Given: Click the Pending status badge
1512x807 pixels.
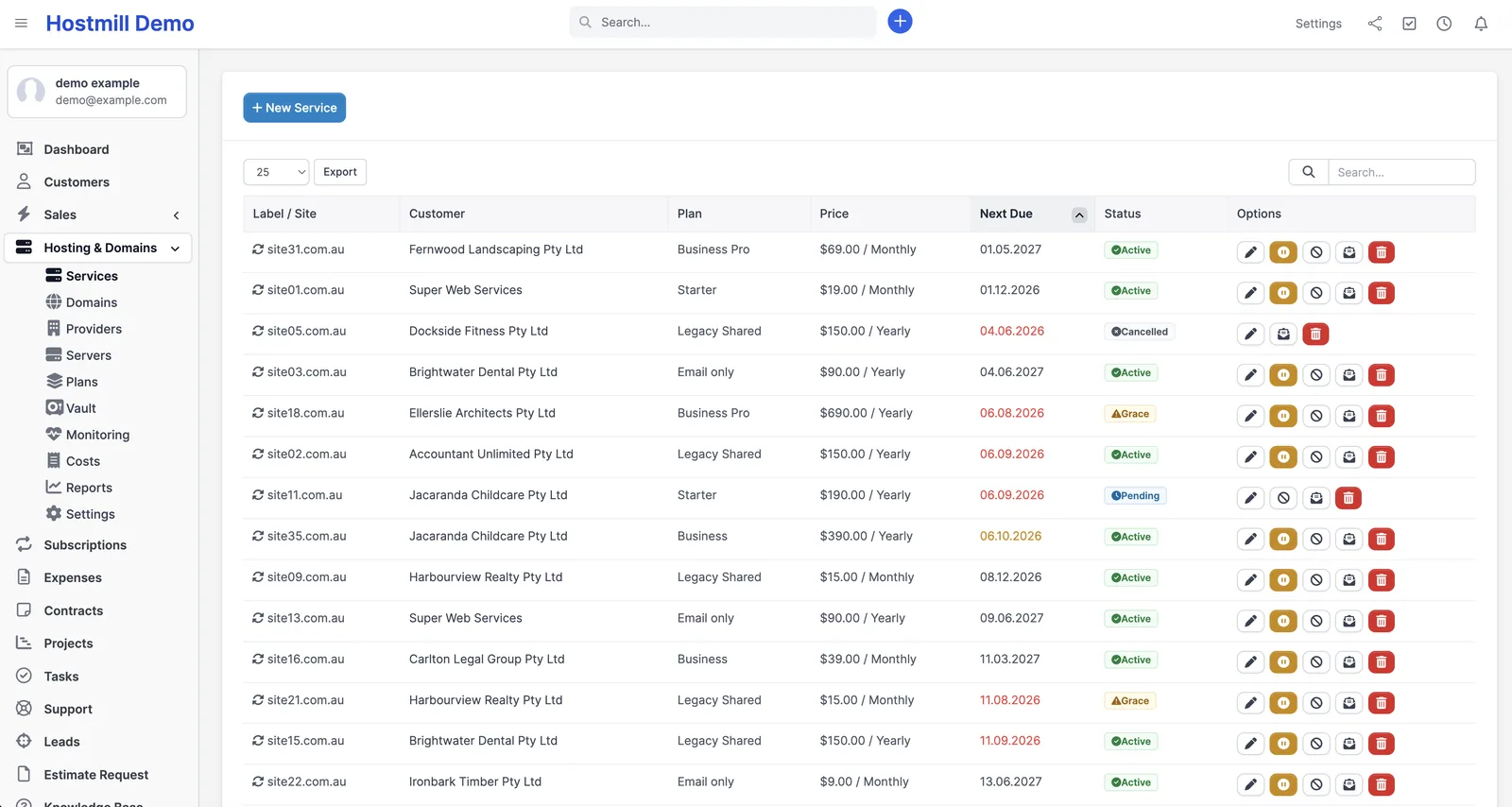Looking at the screenshot, I should [x=1135, y=496].
